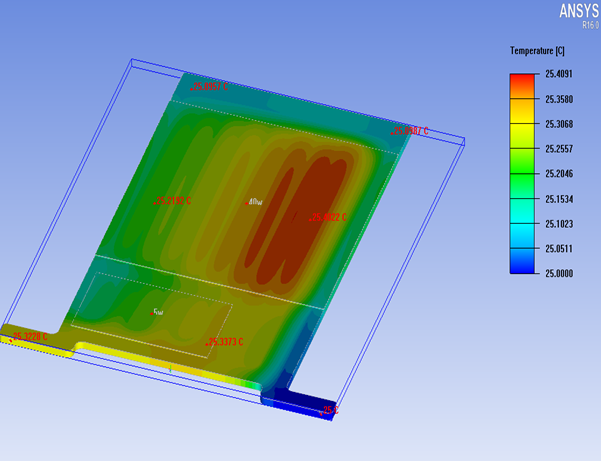602x462 pixels.
Task: Click the white marker at plate center
Action: point(254,201)
